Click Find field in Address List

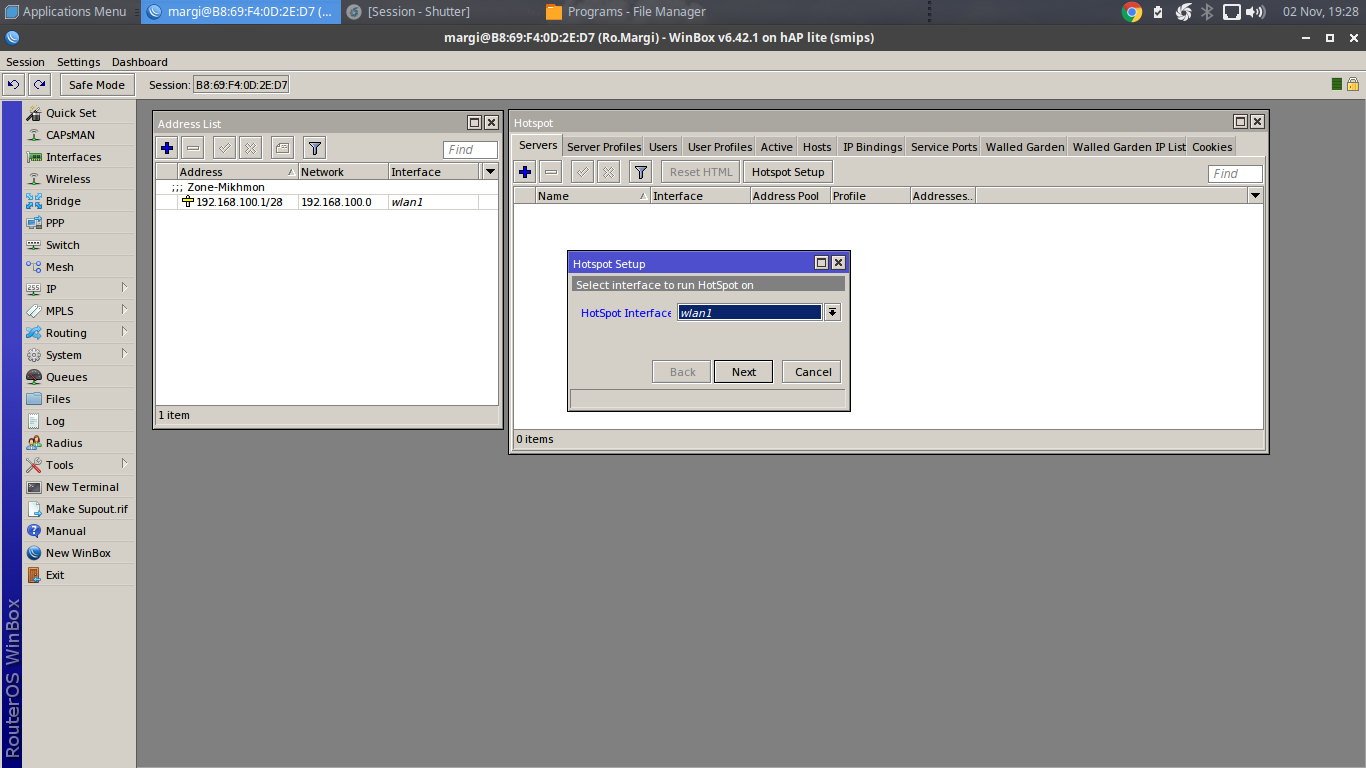click(x=471, y=149)
